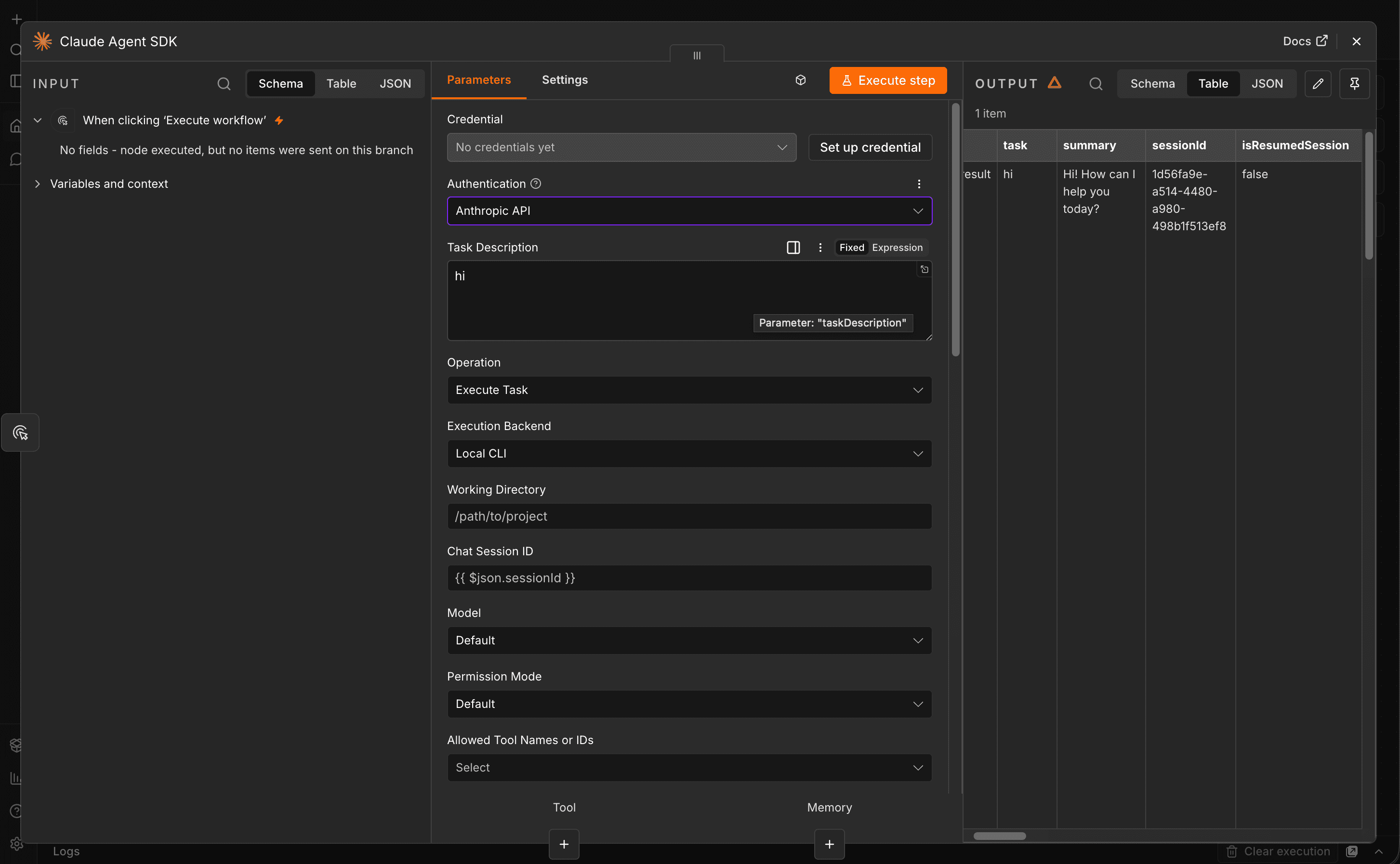Click the orange lightning bolt trigger icon
Image resolution: width=1400 pixels, height=864 pixels.
(279, 120)
